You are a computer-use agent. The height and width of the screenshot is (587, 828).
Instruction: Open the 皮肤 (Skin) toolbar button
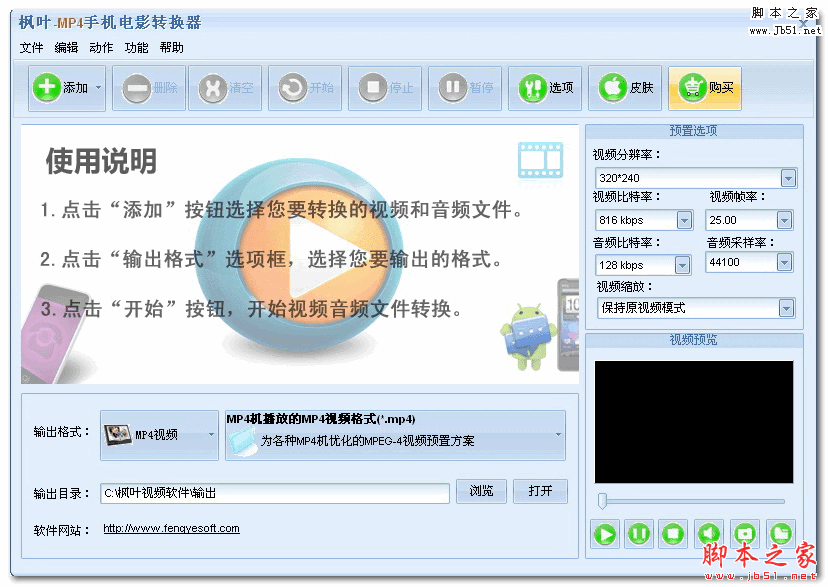625,88
